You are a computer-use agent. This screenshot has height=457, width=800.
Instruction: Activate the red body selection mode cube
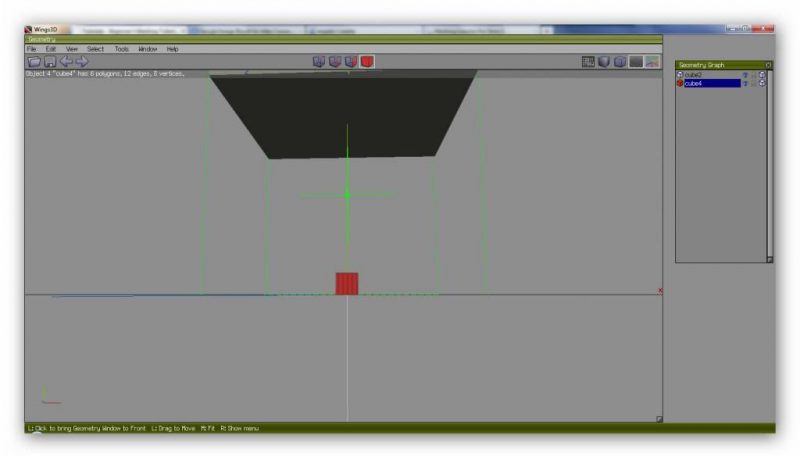[x=367, y=62]
